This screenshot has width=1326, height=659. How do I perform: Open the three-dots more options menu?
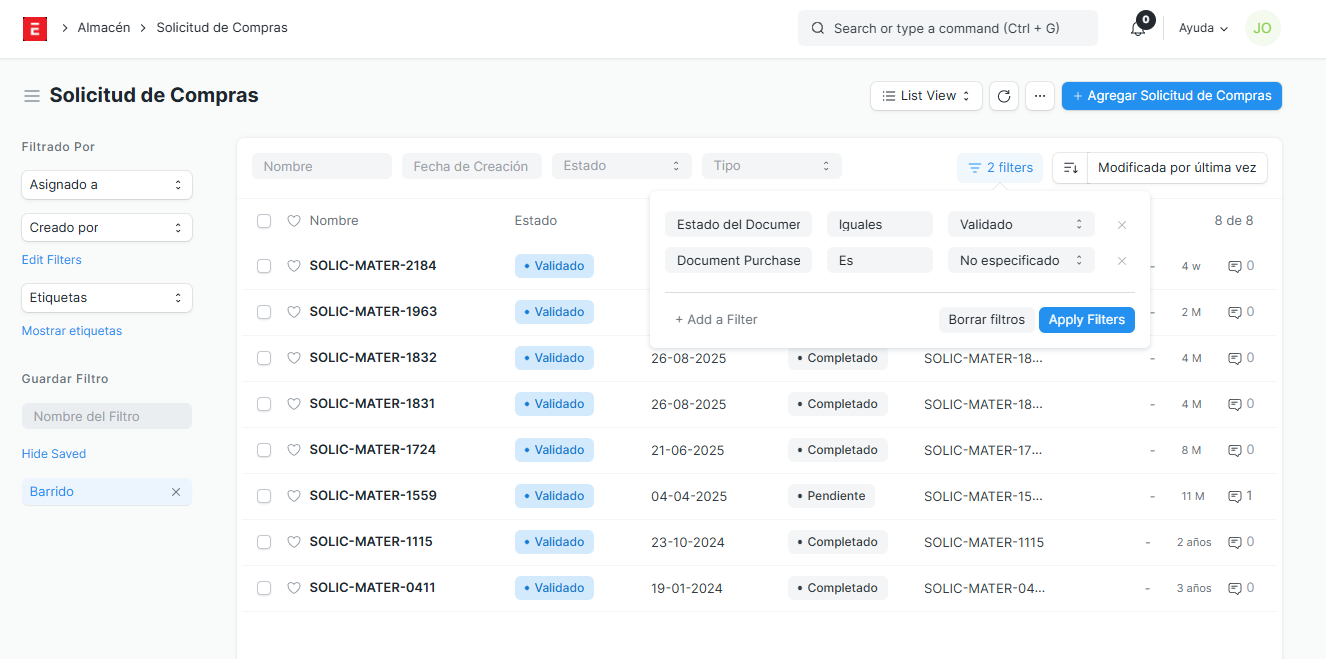pyautogui.click(x=1040, y=96)
